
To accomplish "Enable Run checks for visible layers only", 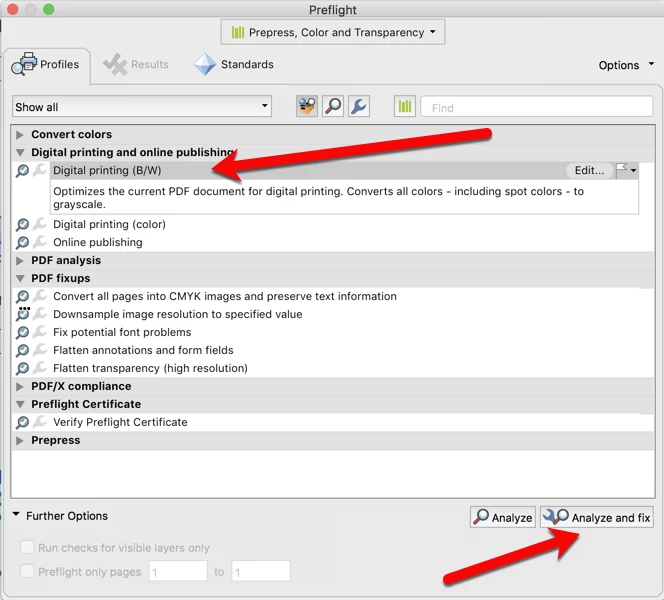I will 27,547.
